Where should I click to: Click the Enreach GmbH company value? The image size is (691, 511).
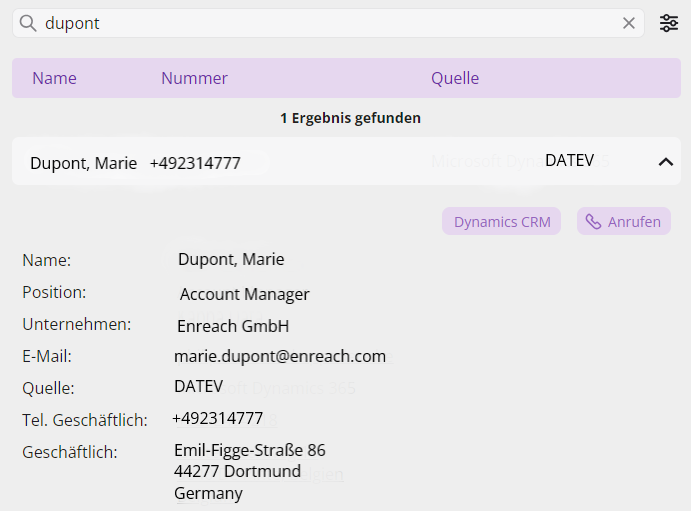point(233,326)
